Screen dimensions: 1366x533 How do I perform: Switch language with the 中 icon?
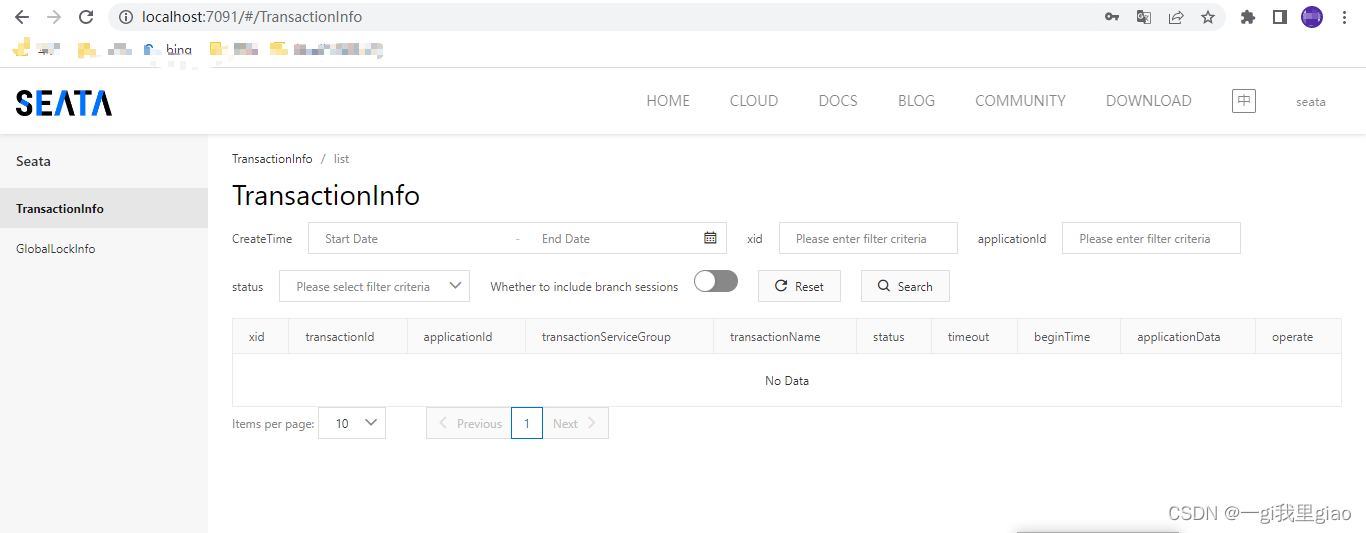(1244, 101)
